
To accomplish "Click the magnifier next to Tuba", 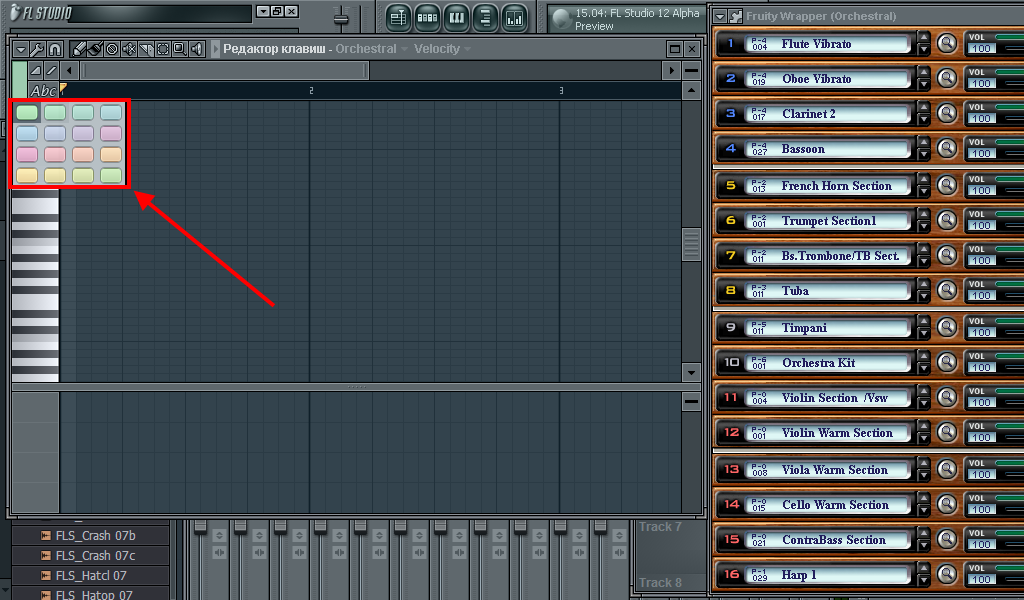I will [946, 291].
